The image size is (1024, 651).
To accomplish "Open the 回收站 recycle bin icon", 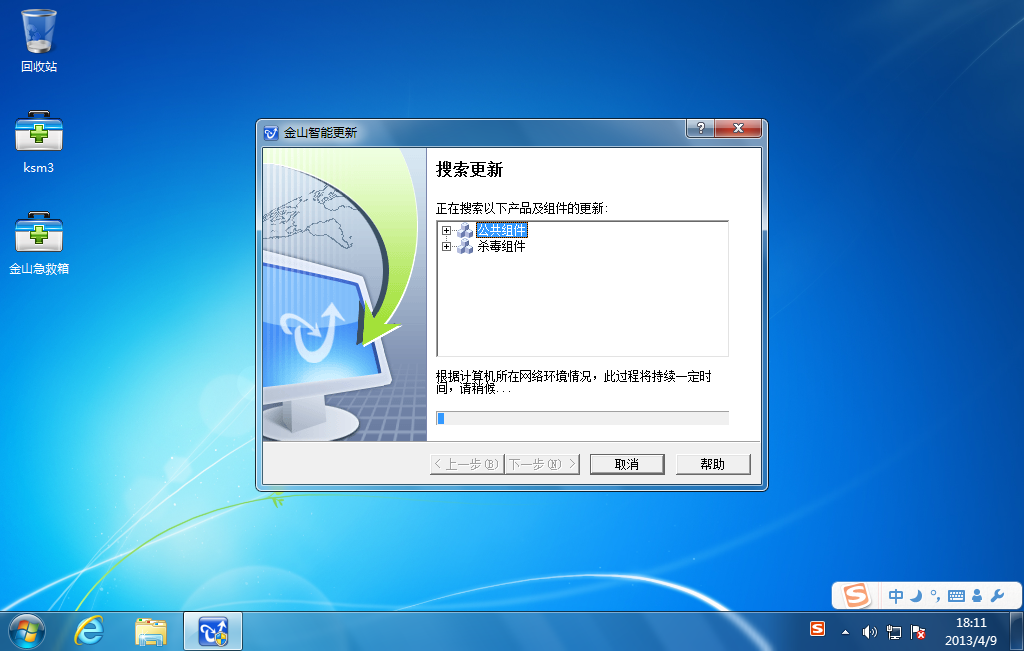I will pos(39,40).
